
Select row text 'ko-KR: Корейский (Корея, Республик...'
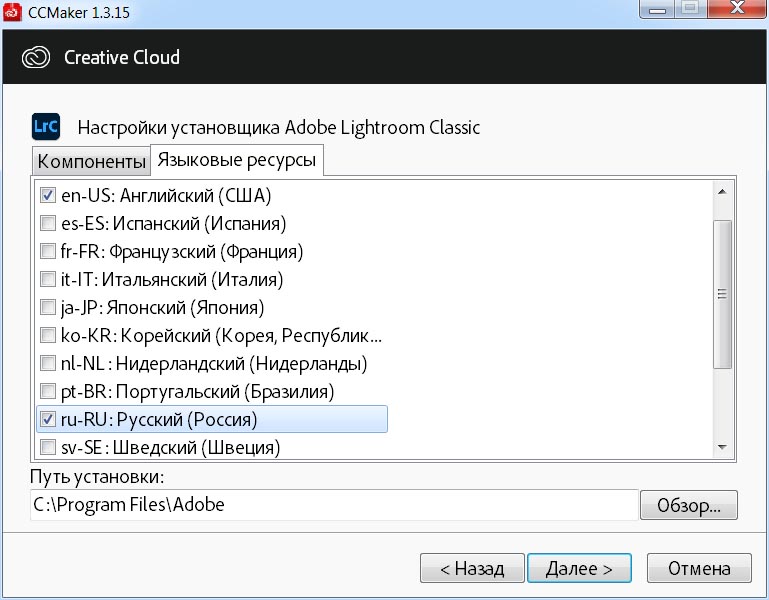(x=221, y=336)
